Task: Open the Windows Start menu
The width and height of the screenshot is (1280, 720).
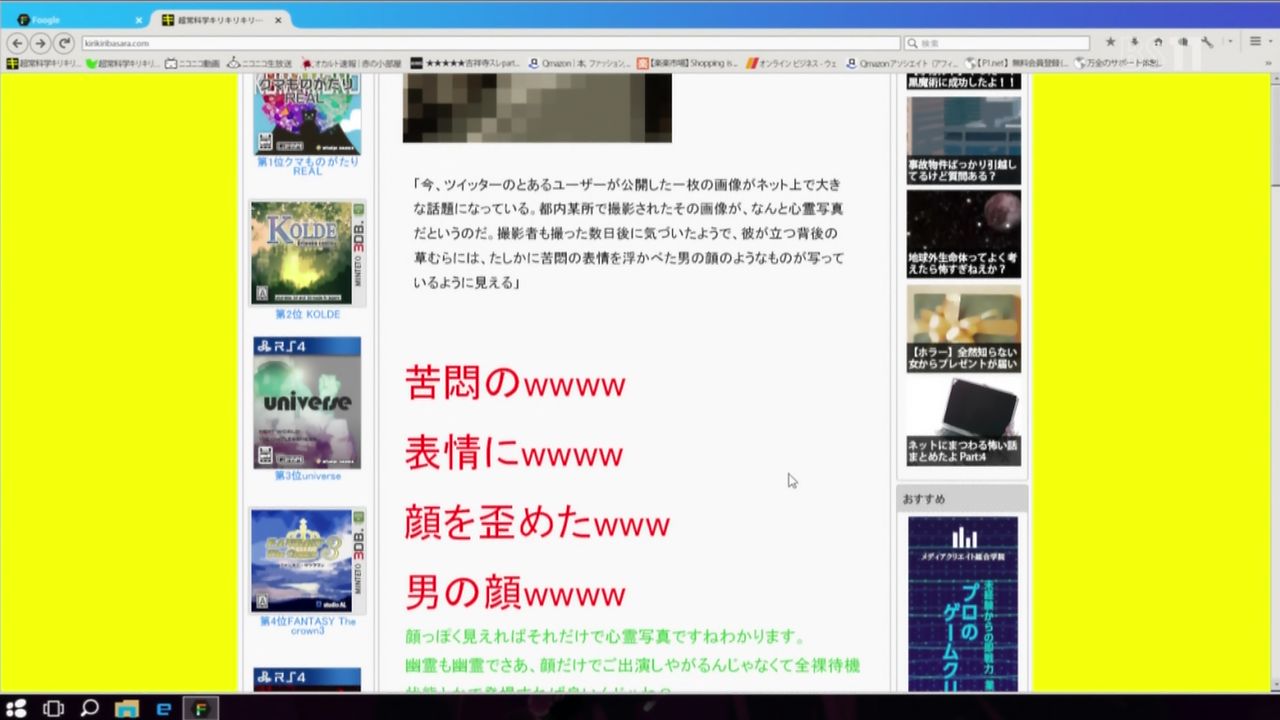Action: click(17, 708)
